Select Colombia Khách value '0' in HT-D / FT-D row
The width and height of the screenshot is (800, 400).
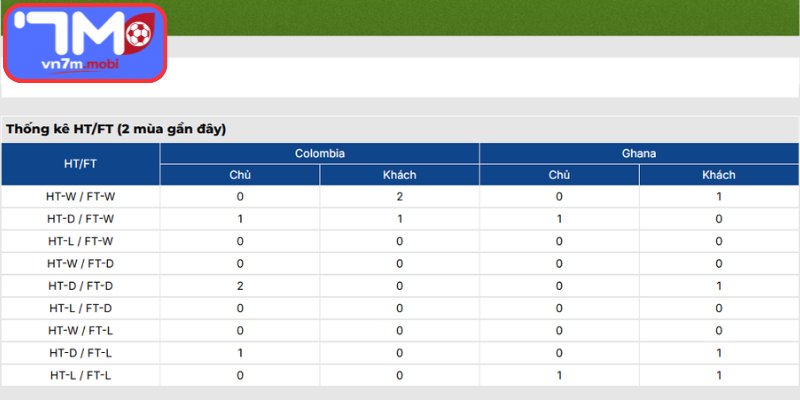[x=399, y=286]
